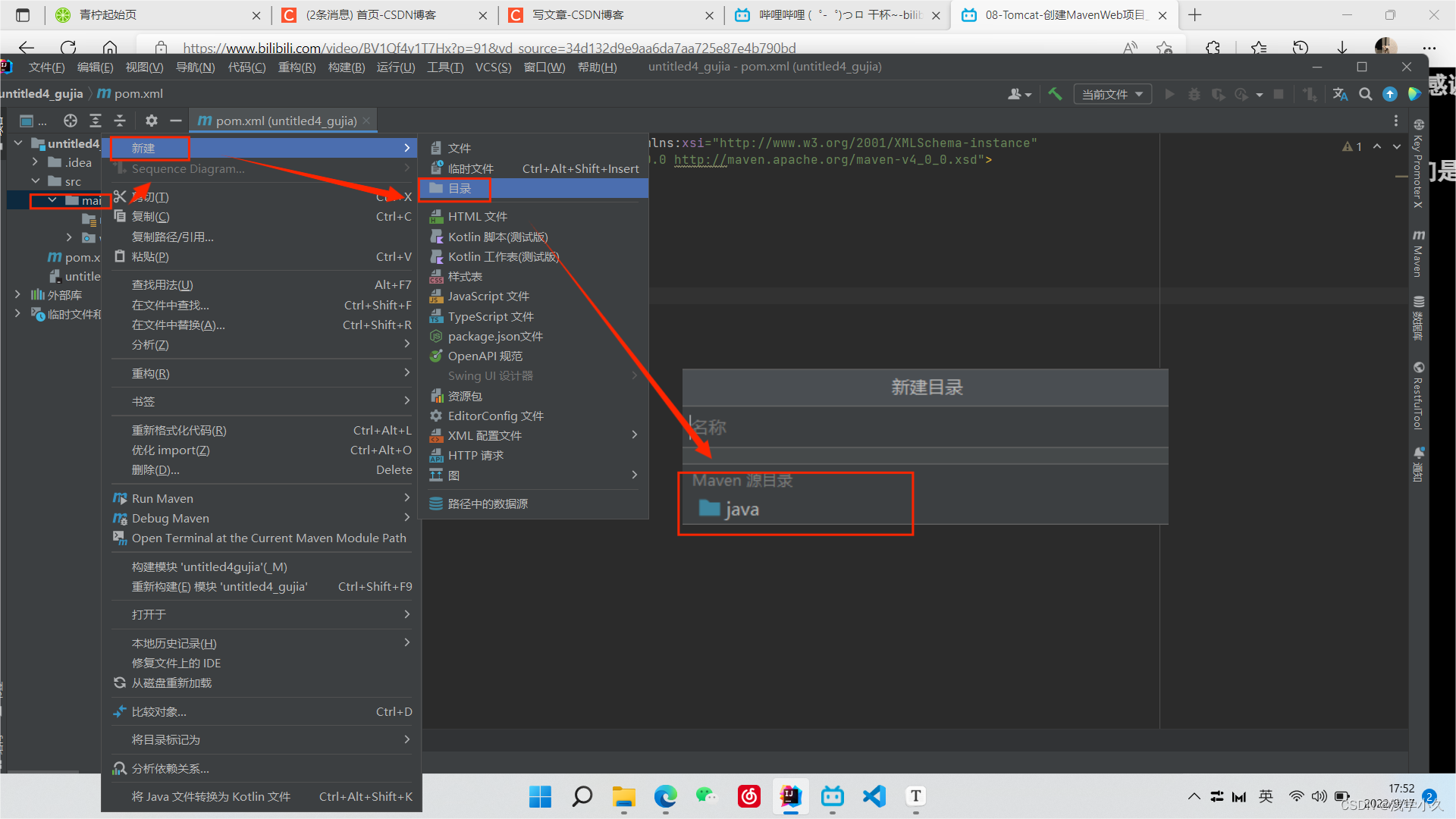Image resolution: width=1456 pixels, height=819 pixels.
Task: Open the 当前文件 run configuration dropdown
Action: (1112, 94)
